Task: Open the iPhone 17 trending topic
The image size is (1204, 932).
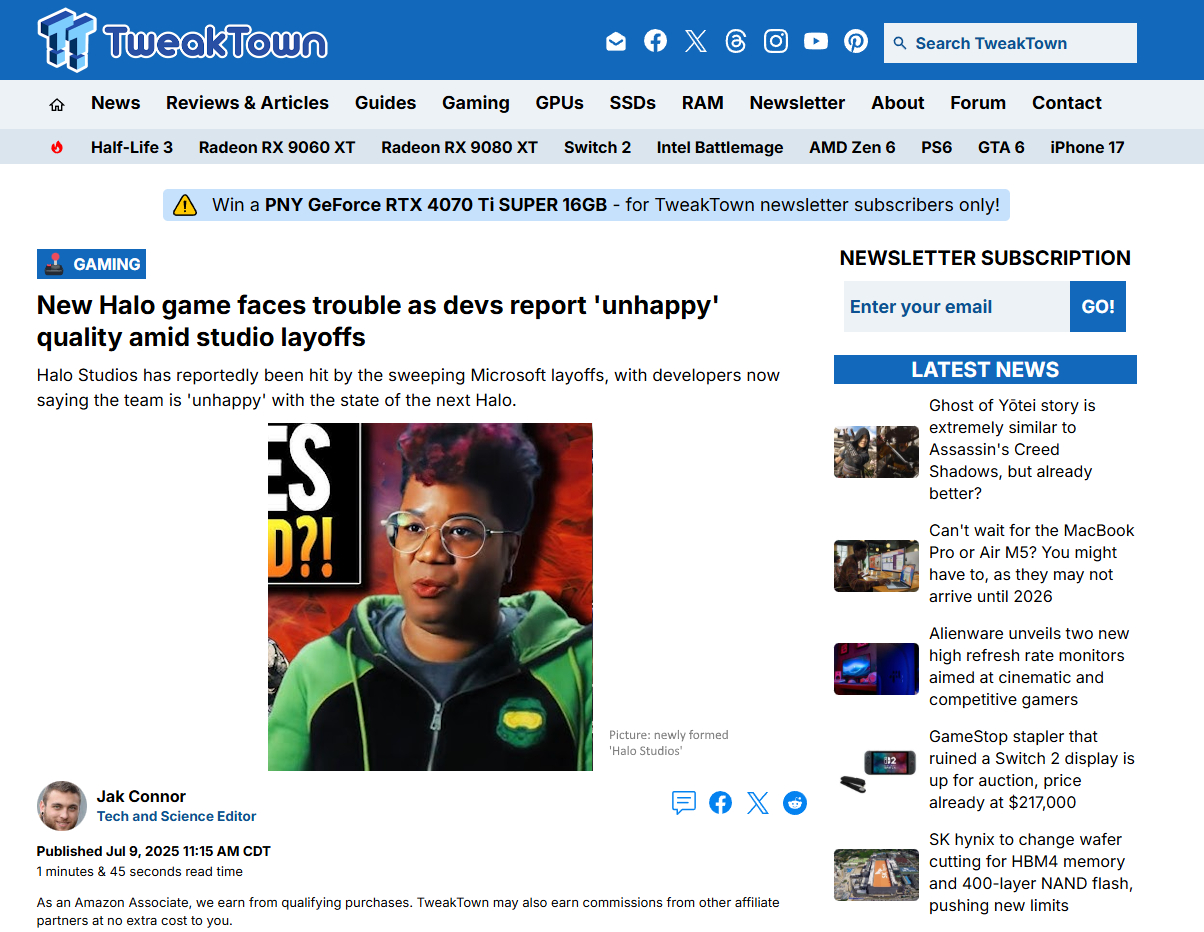Action: pos(1087,147)
